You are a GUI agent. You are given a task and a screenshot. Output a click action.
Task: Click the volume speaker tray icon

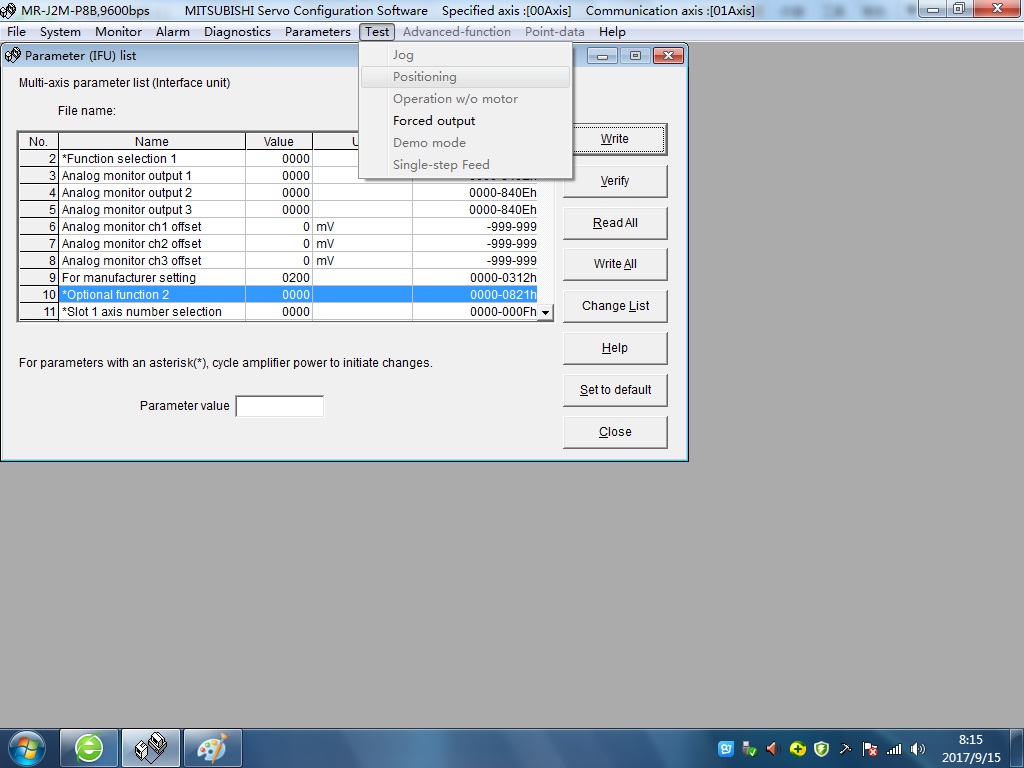[918, 749]
